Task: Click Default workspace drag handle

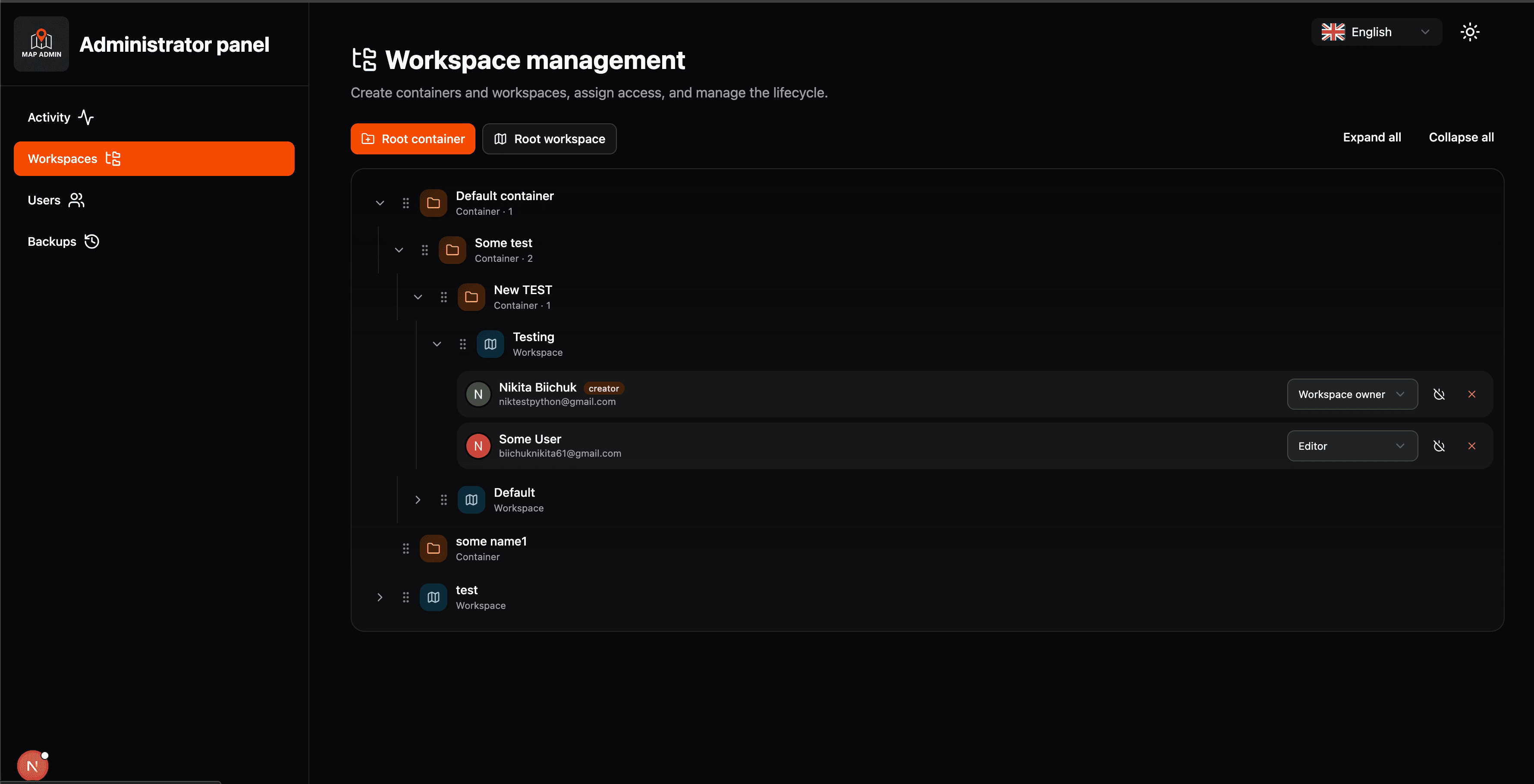Action: (443, 500)
